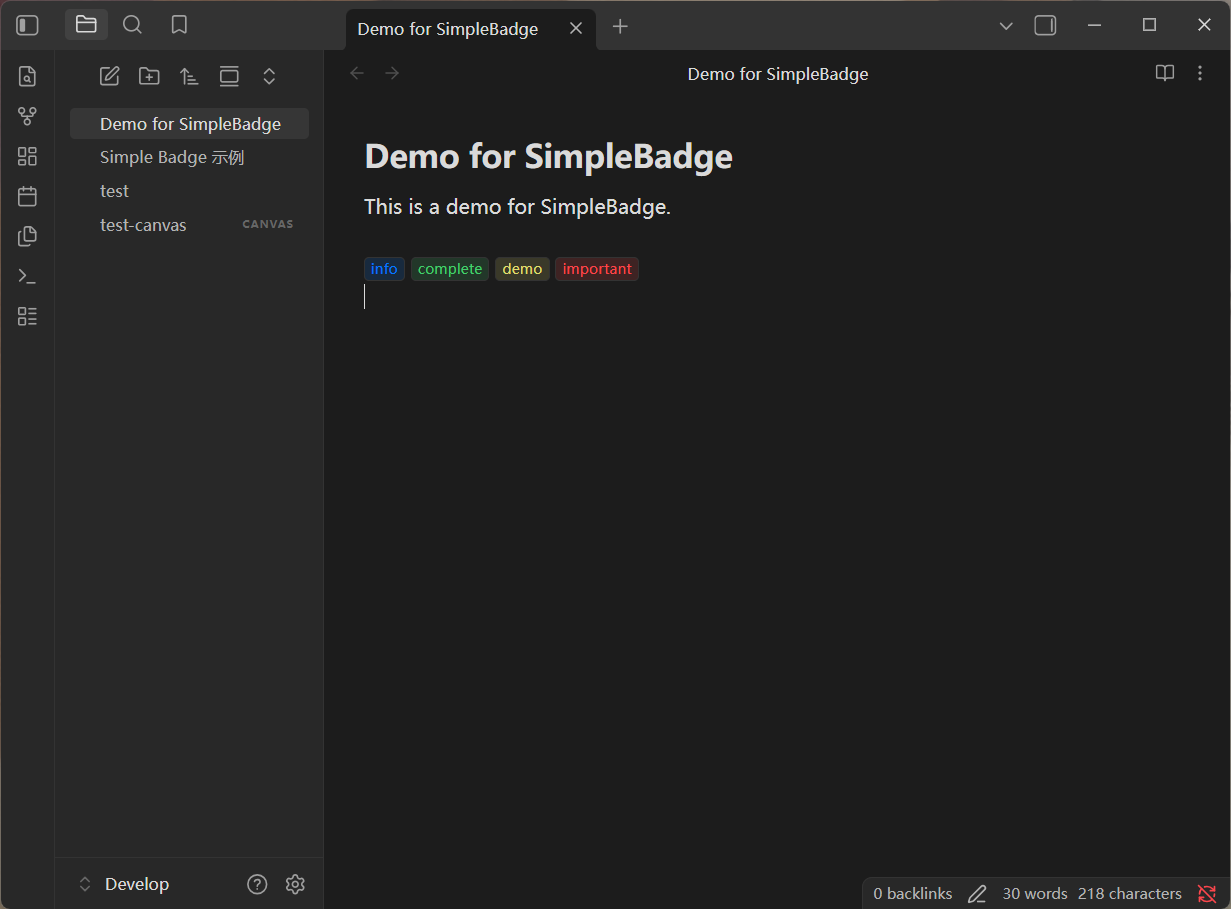Open today's daily note calendar icon

[x=27, y=196]
